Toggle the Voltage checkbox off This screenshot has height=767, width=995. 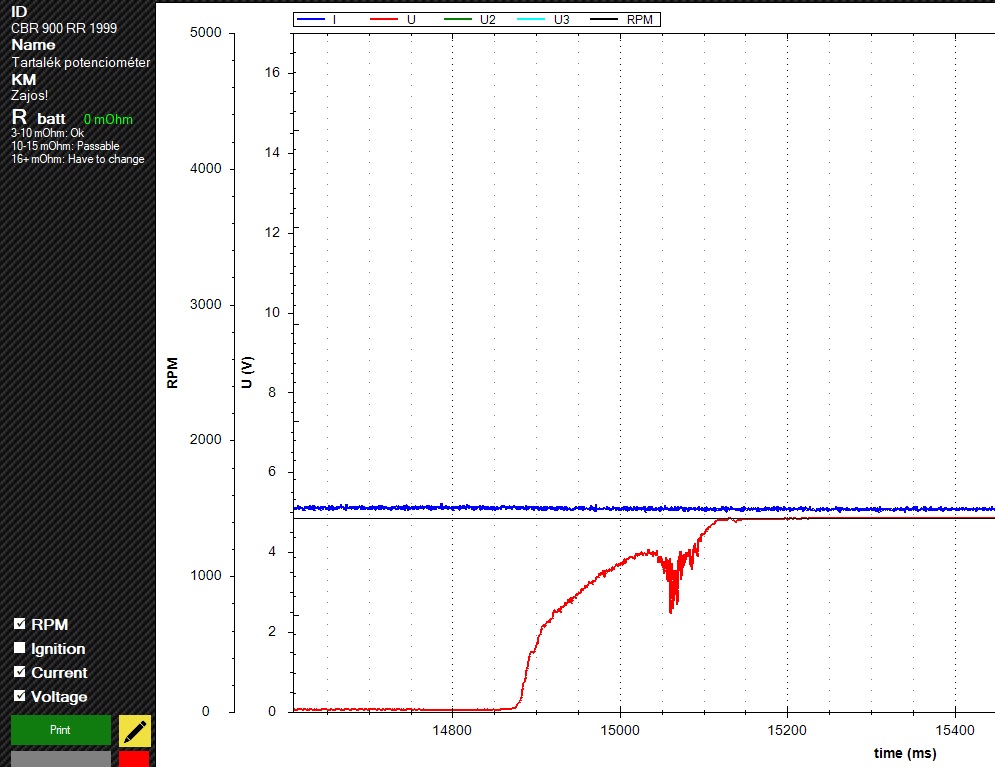tap(20, 696)
